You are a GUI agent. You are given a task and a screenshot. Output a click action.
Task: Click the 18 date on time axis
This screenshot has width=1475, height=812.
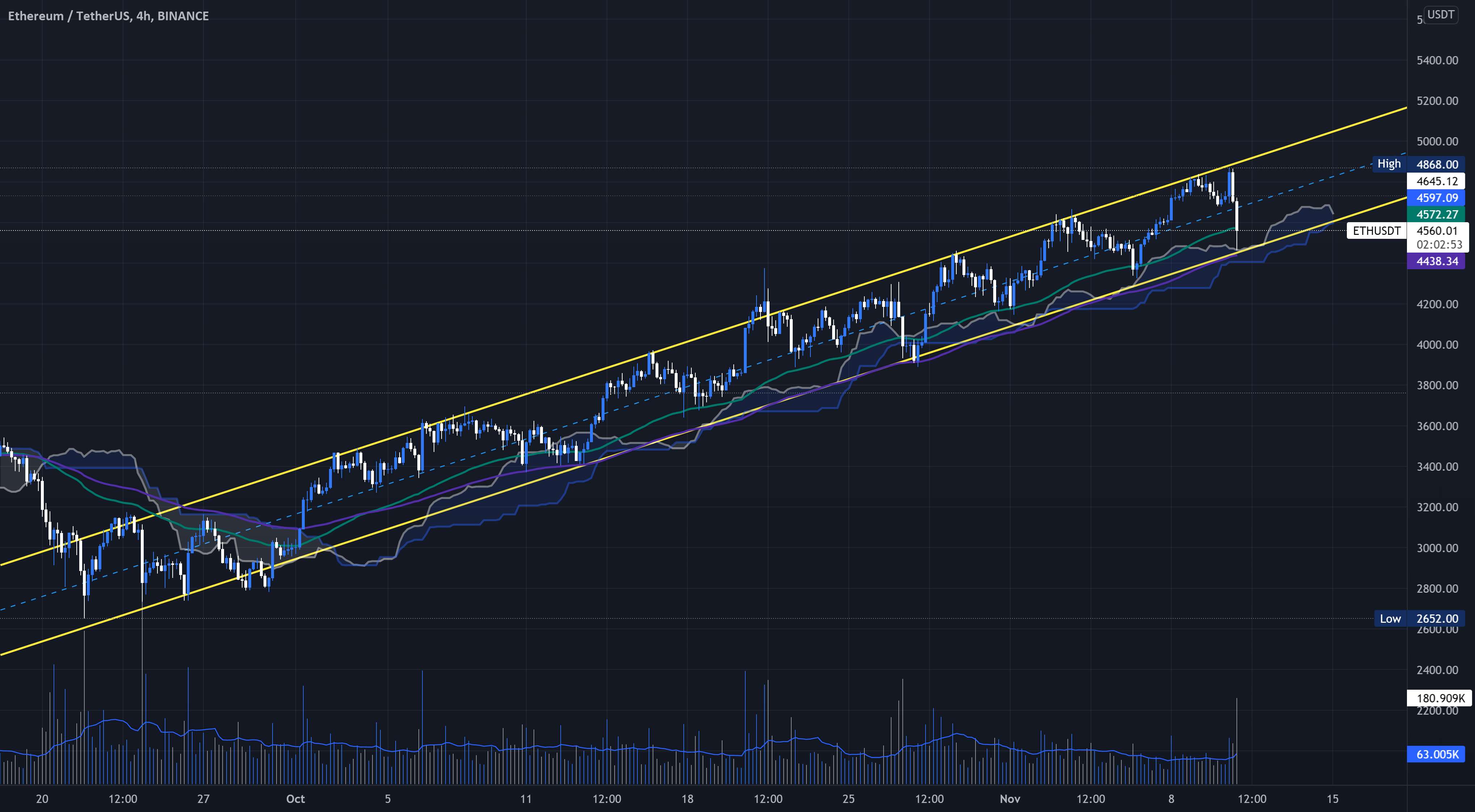[x=687, y=798]
